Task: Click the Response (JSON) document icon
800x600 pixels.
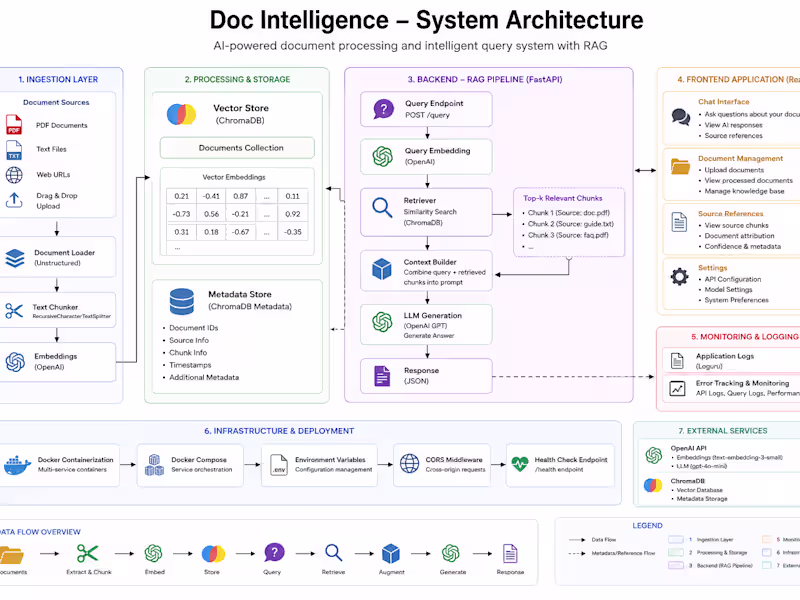Action: 382,376
